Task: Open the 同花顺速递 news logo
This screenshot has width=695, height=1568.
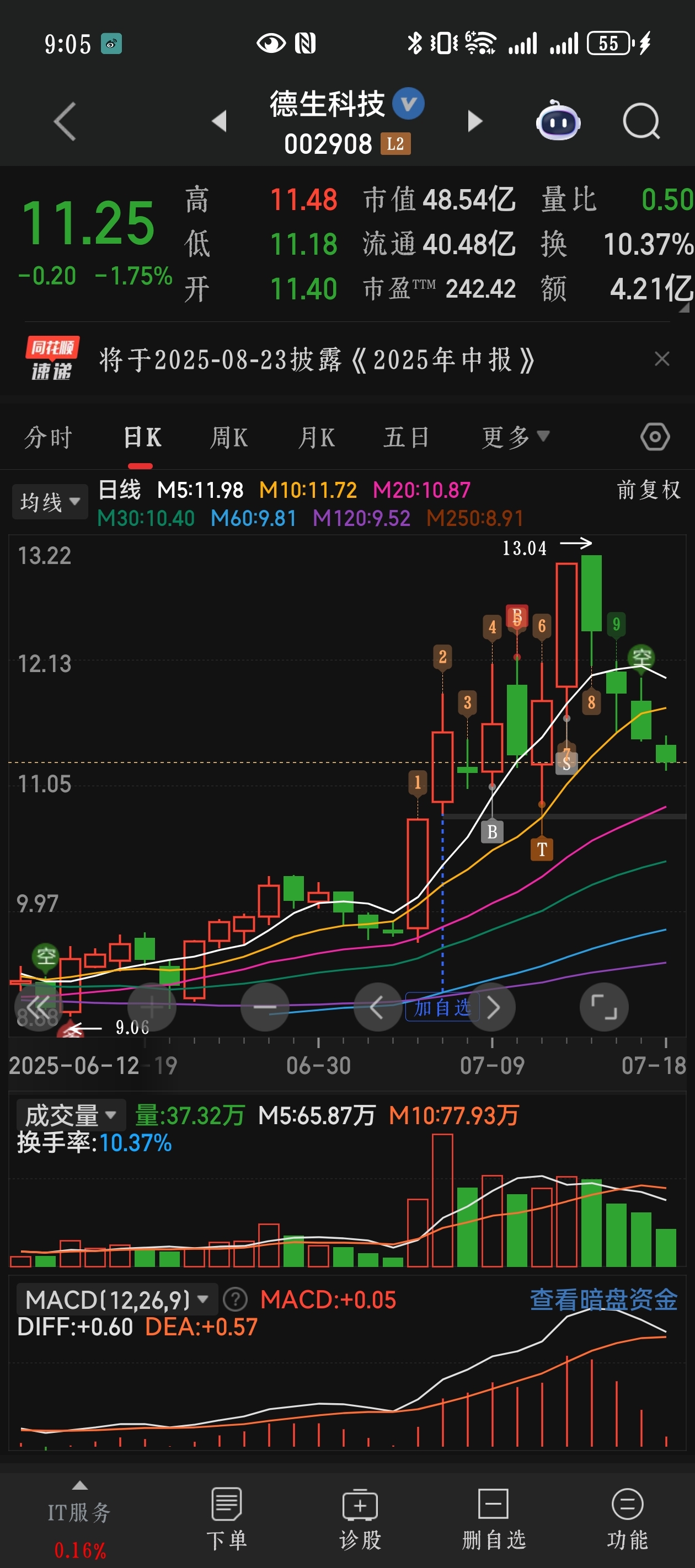Action: click(x=52, y=359)
